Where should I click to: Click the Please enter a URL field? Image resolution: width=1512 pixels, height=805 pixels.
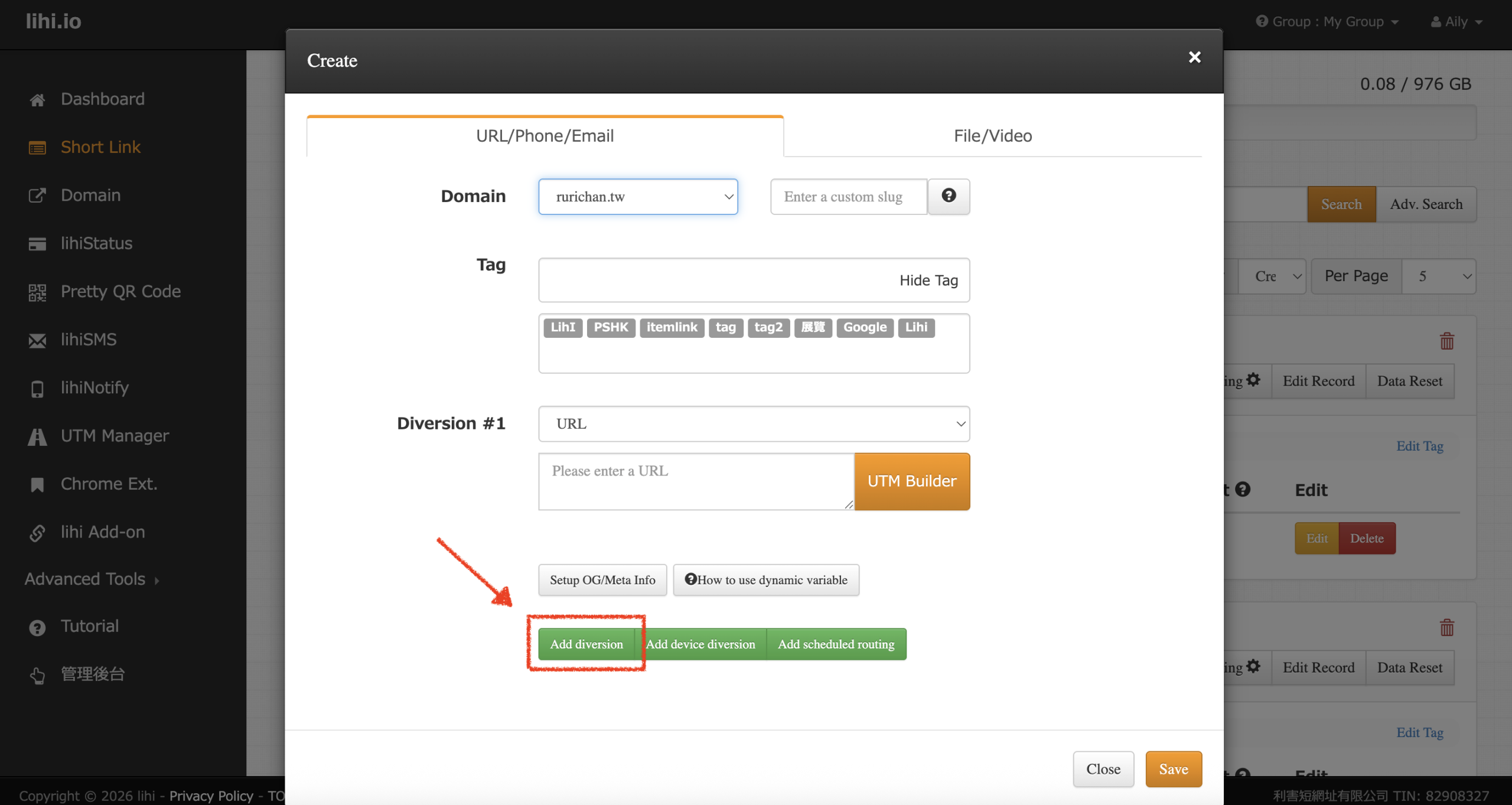coord(696,481)
